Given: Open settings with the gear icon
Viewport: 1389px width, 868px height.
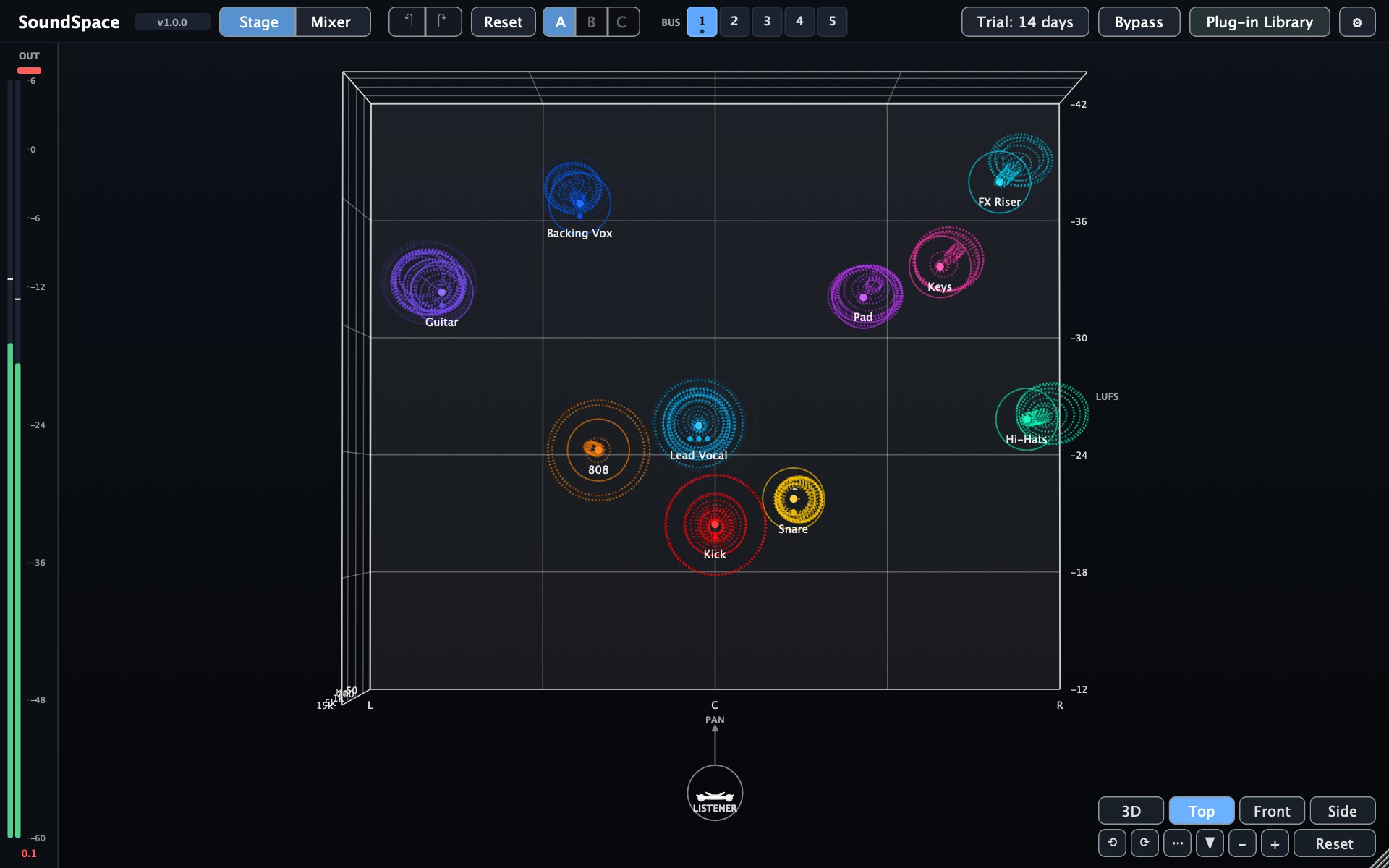Looking at the screenshot, I should (1357, 22).
